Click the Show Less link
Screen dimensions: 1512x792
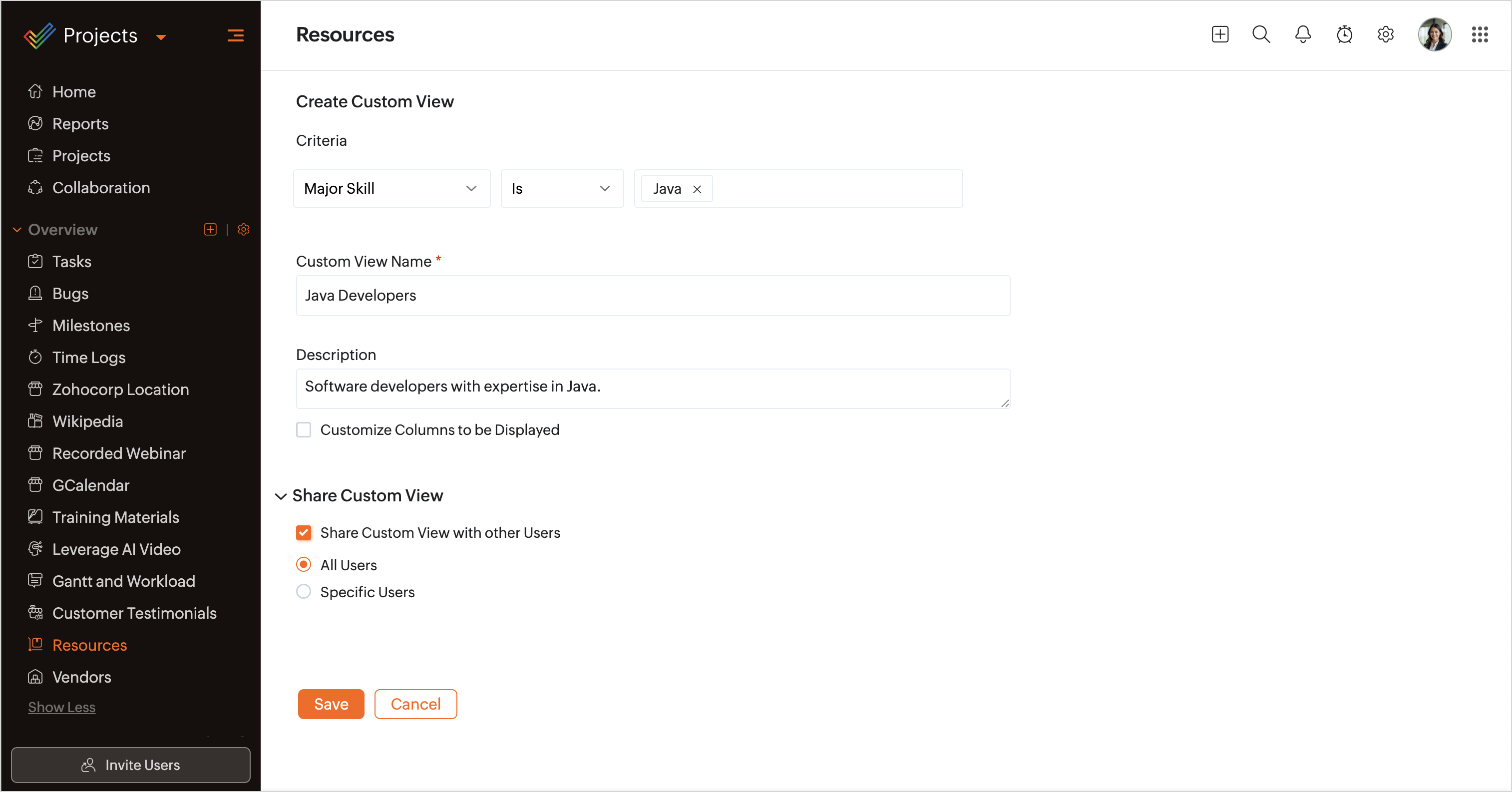point(61,708)
